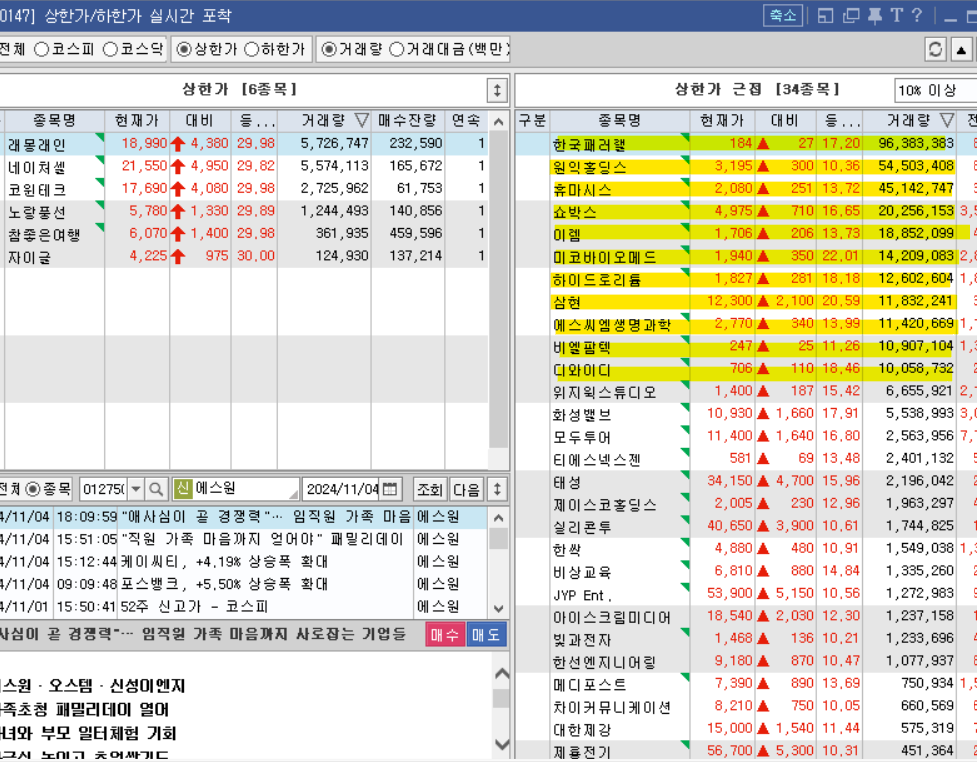Image resolution: width=977 pixels, height=762 pixels.
Task: Open the stock code dropdown arrow
Action: (136, 490)
